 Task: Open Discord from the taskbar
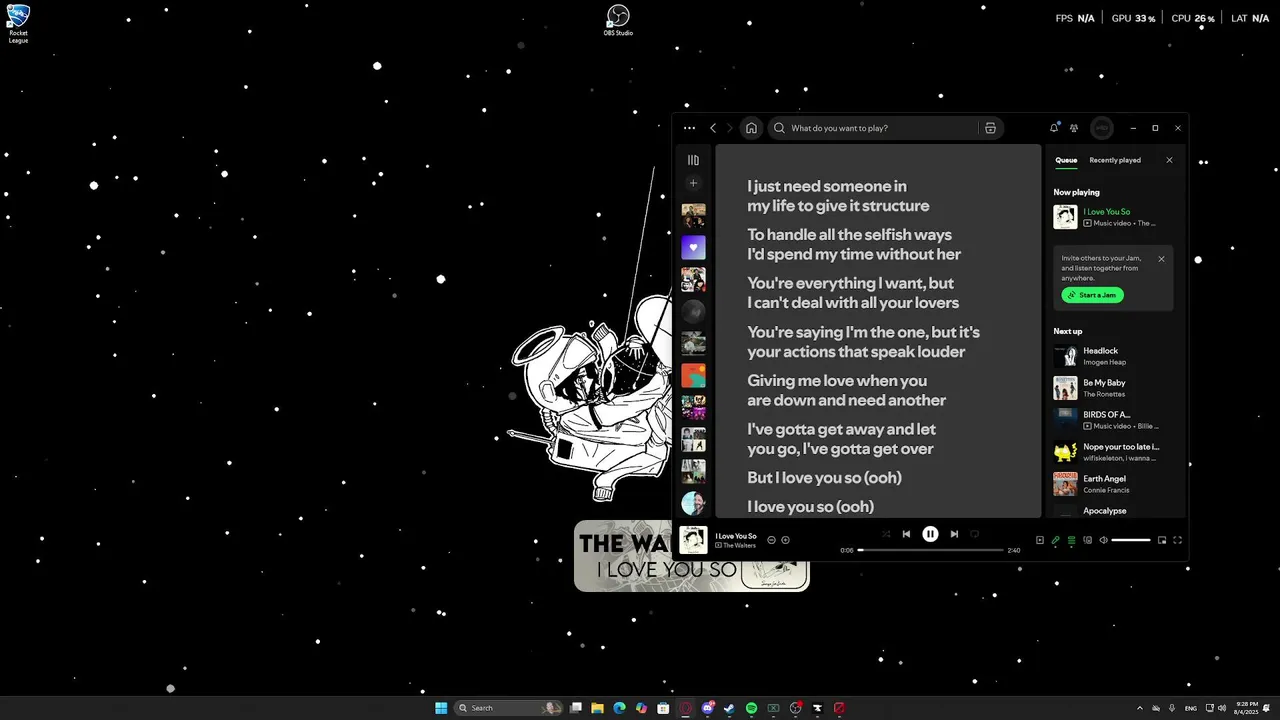[x=707, y=708]
